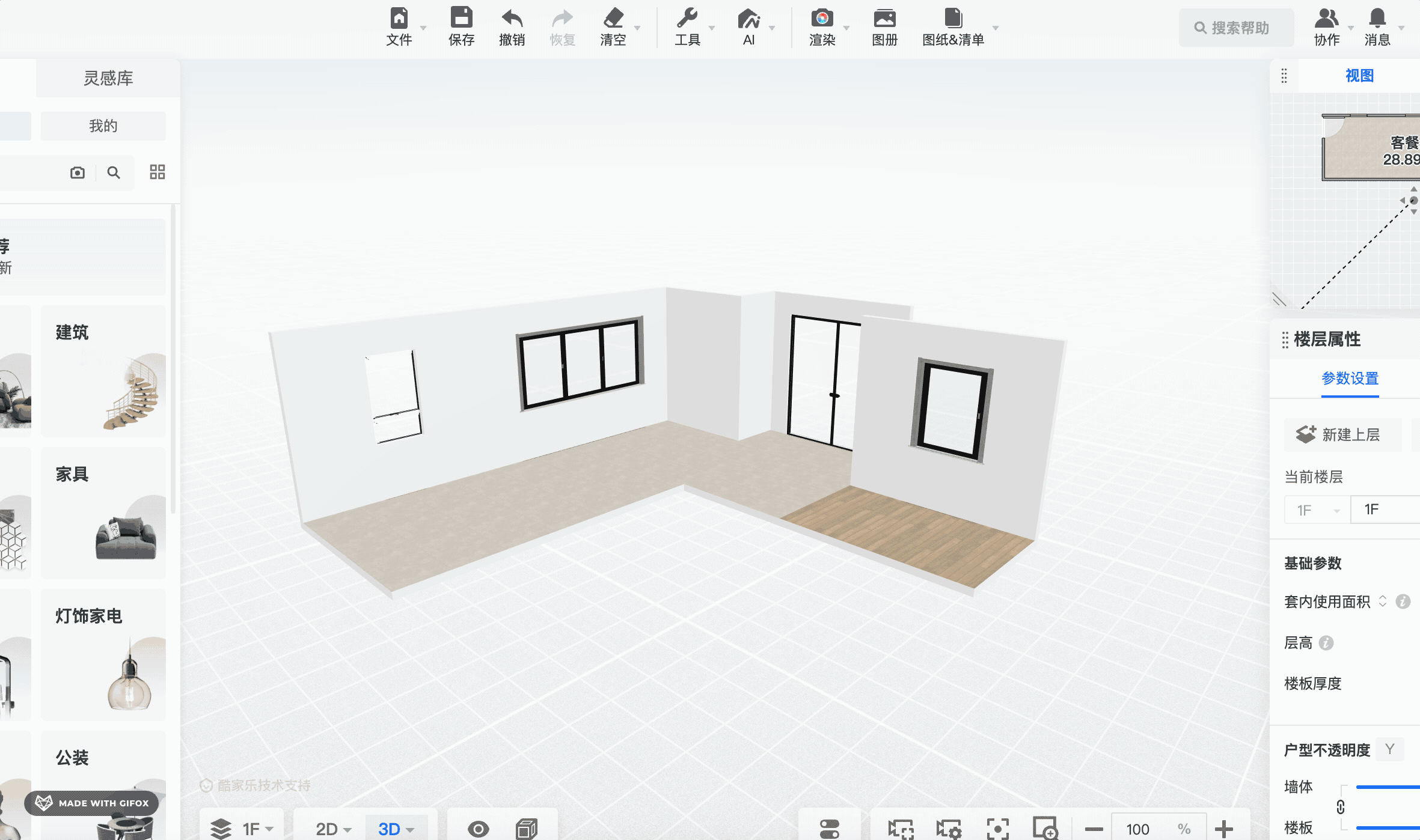The width and height of the screenshot is (1420, 840).
Task: Click the camera image-search icon in sidebar
Action: tap(78, 173)
